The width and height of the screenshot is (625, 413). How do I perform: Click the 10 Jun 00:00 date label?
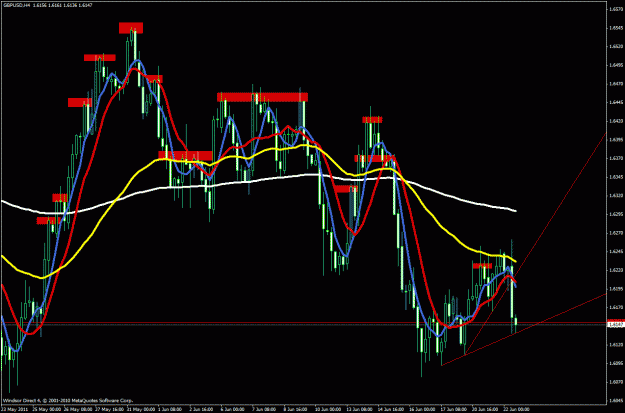click(x=328, y=409)
